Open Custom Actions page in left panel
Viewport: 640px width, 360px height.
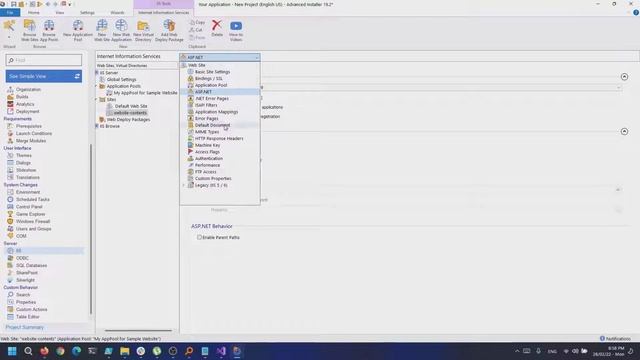[31, 309]
